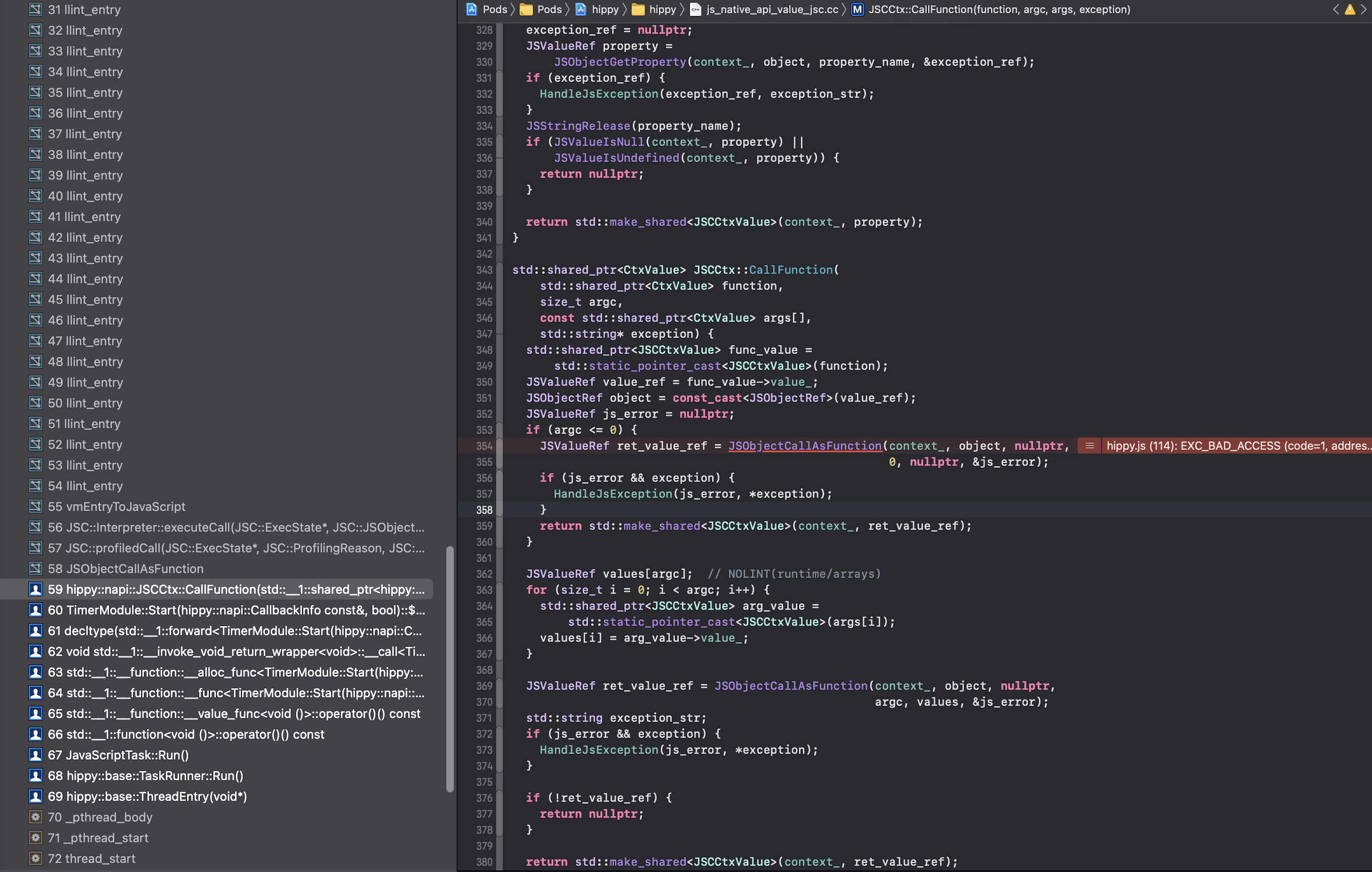The height and width of the screenshot is (872, 1372).
Task: Click the hamburger icon on the EXC_BAD_ACCESS annotation
Action: click(x=1089, y=446)
